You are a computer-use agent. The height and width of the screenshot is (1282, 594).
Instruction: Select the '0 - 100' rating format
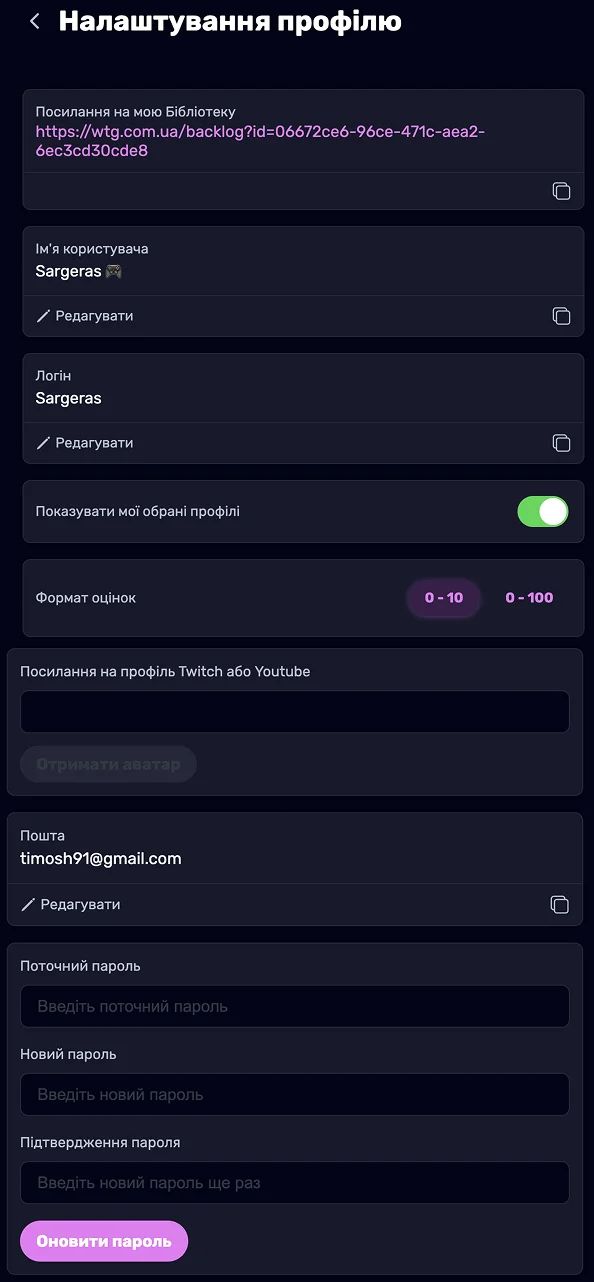click(x=529, y=597)
